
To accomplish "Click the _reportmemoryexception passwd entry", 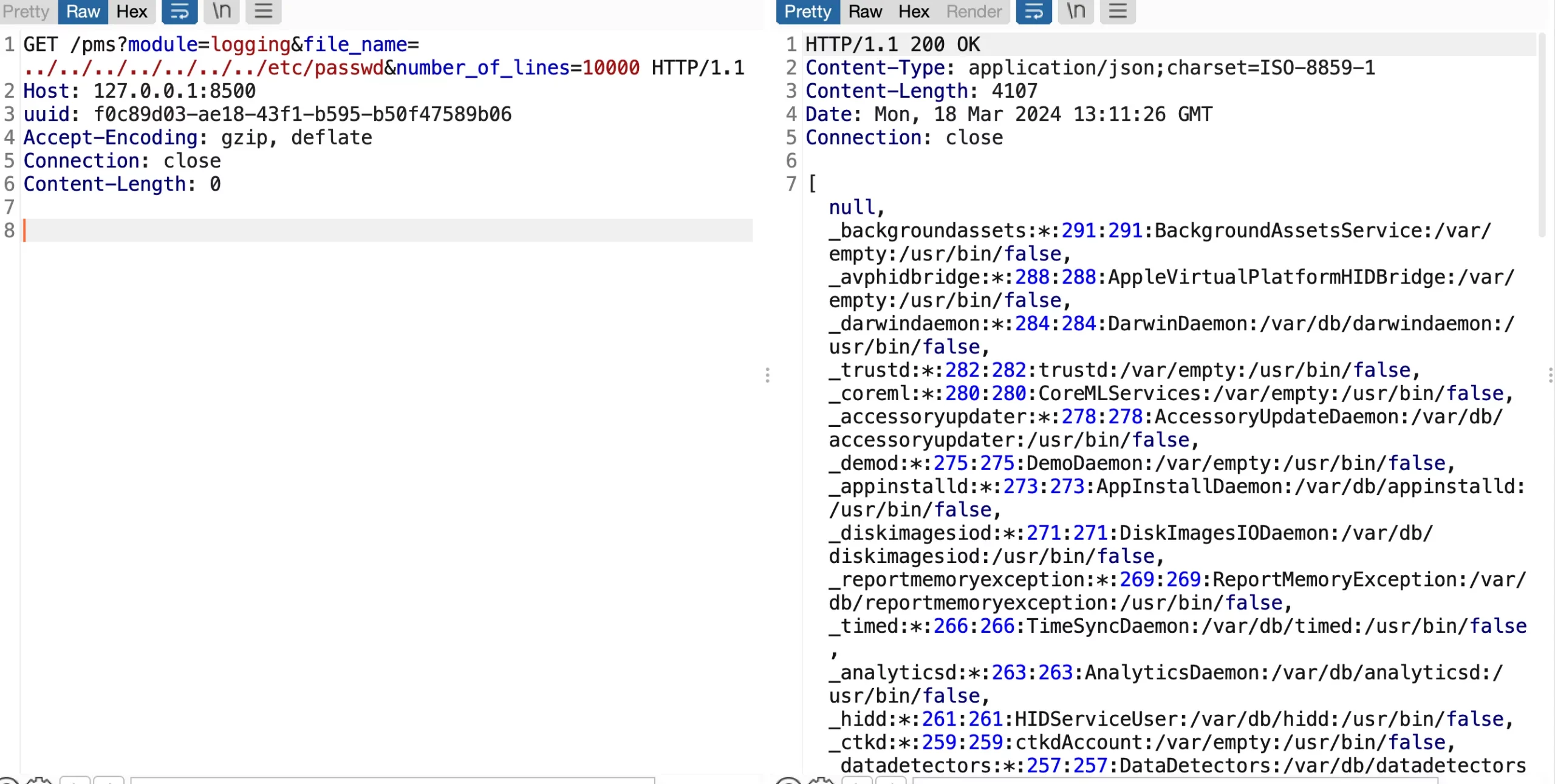I will (x=1177, y=591).
